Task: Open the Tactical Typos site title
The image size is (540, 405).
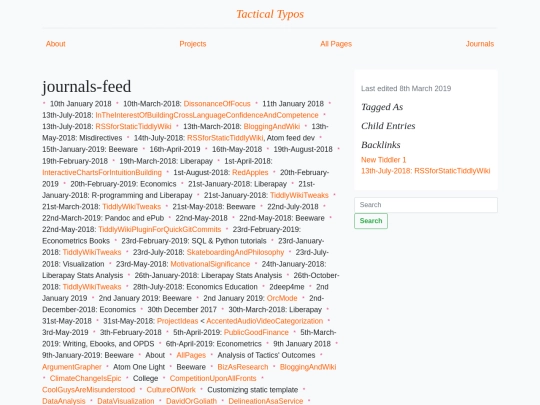Action: click(x=270, y=14)
